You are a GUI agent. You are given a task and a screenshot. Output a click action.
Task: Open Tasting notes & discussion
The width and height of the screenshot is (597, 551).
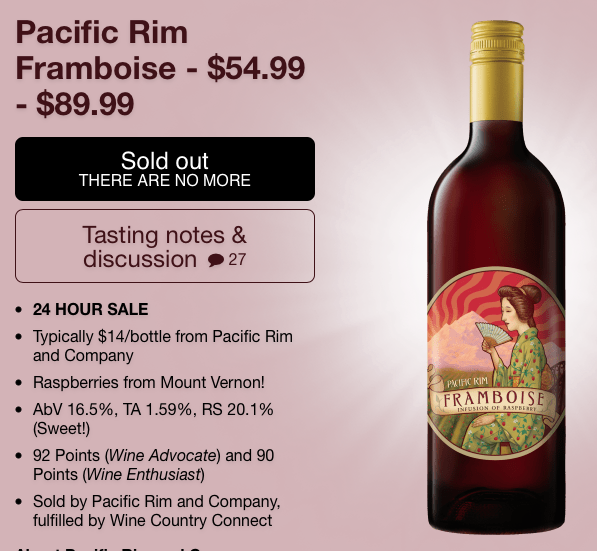coord(165,246)
